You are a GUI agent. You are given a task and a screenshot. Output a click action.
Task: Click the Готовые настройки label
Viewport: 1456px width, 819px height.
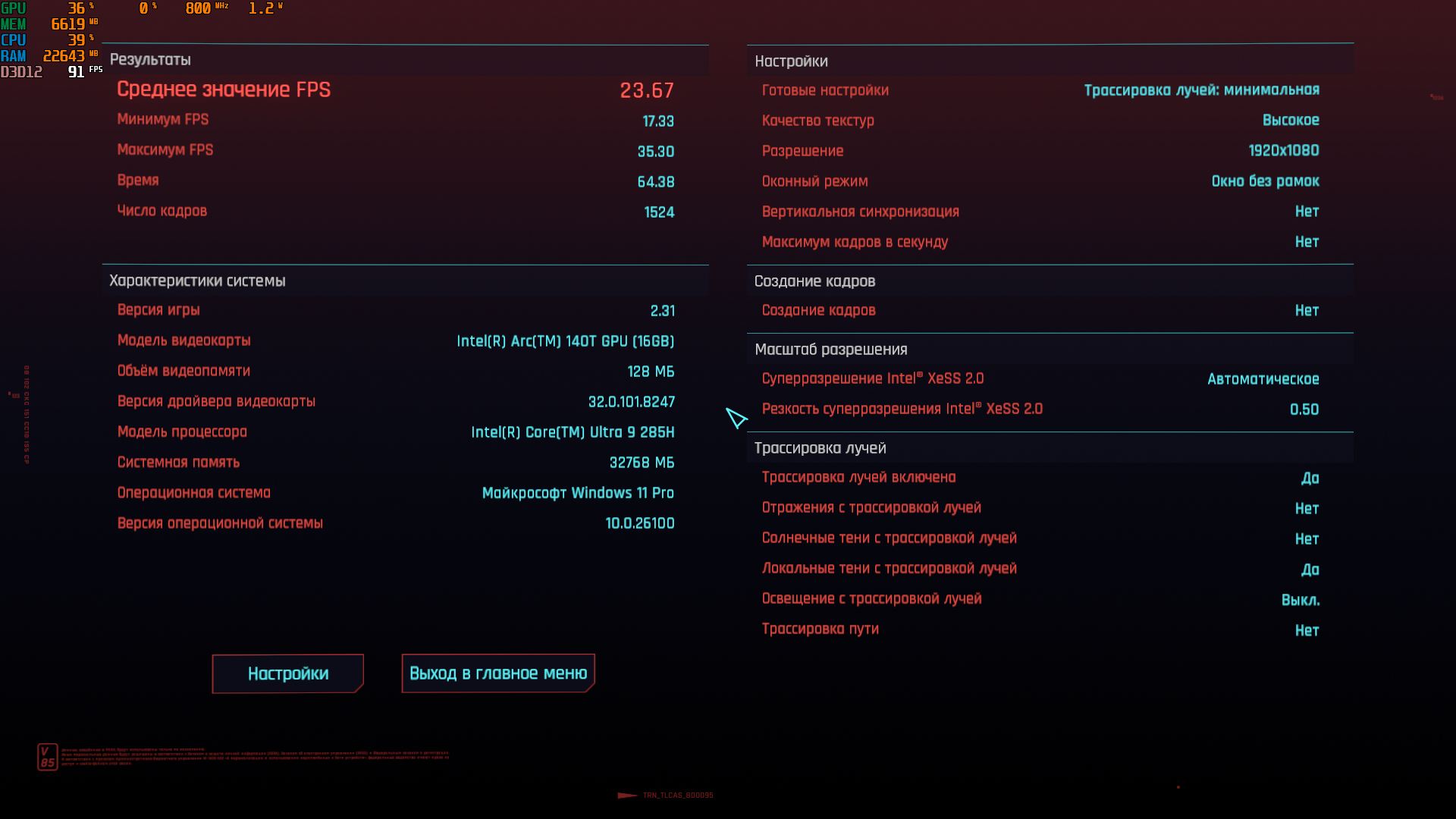pyautogui.click(x=825, y=90)
